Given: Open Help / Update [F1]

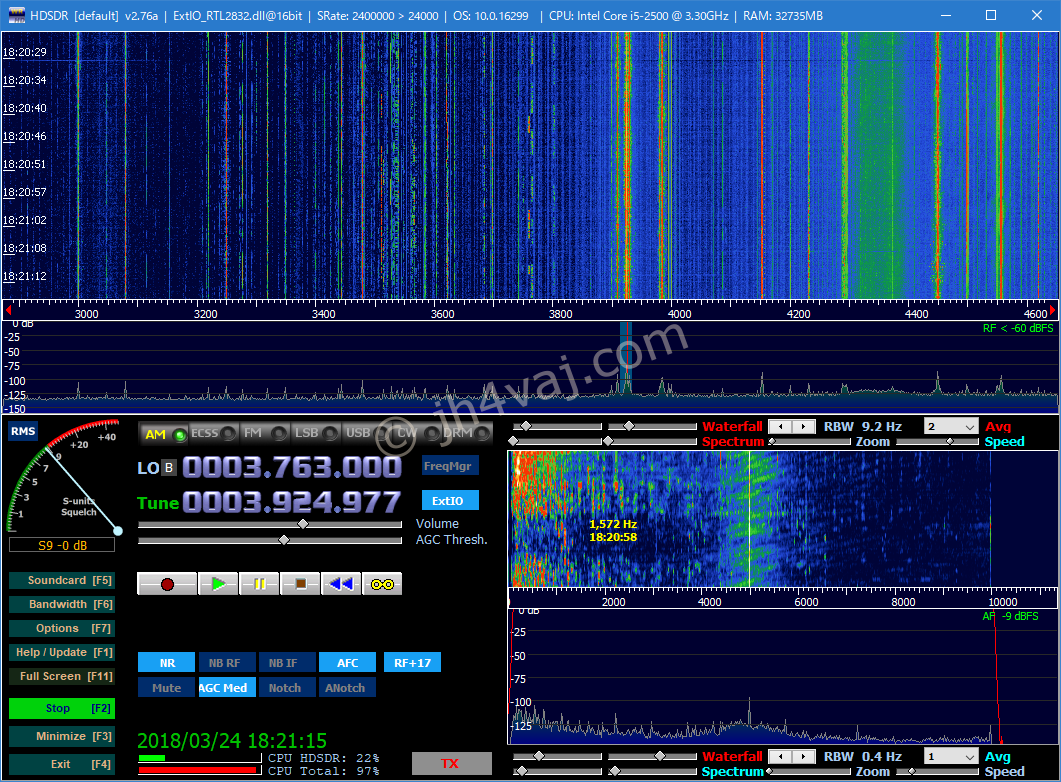Looking at the screenshot, I should [x=62, y=652].
